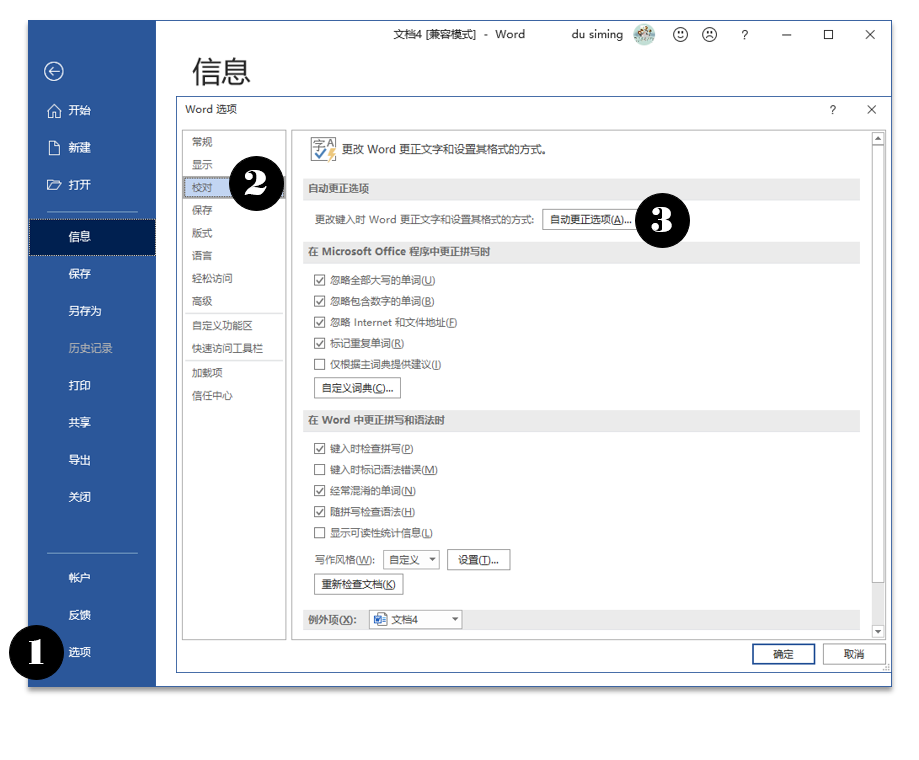
Task: Enable 仅根据主词典提供建议 checkbox
Action: (x=319, y=364)
